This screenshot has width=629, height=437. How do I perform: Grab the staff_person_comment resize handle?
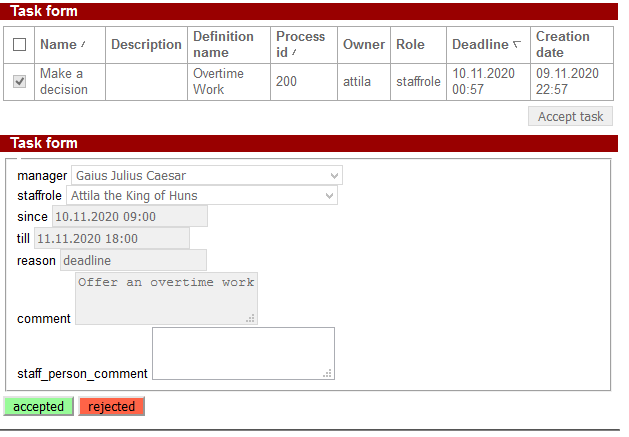(x=327, y=373)
